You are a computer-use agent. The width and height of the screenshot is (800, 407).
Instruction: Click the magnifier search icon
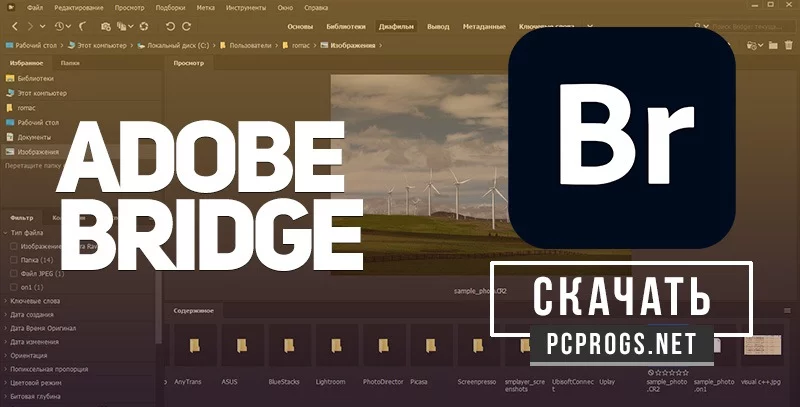point(698,26)
